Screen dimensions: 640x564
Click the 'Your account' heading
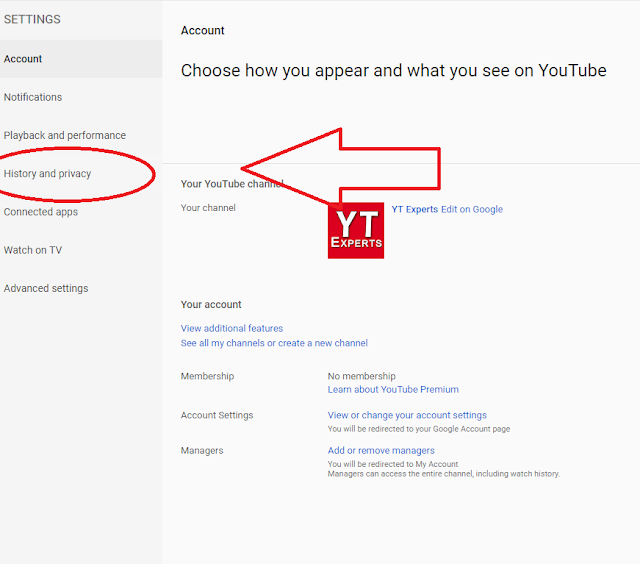pyautogui.click(x=211, y=304)
